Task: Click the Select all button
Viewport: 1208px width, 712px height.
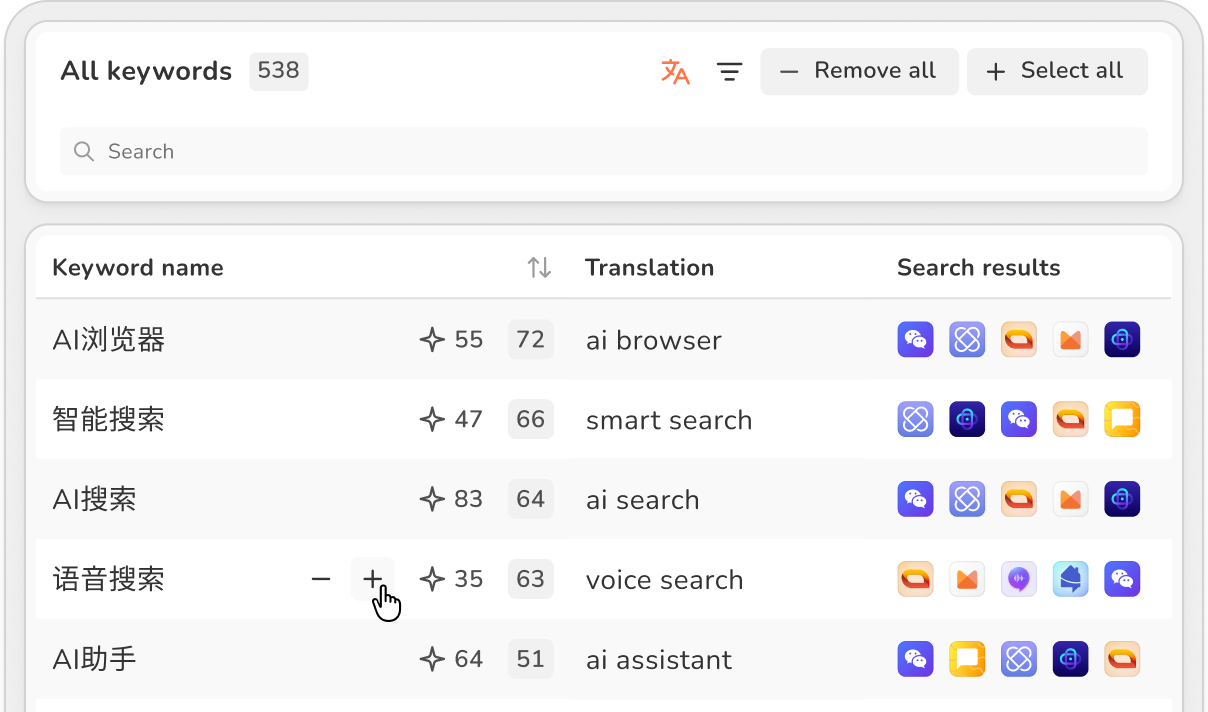Action: tap(1057, 71)
